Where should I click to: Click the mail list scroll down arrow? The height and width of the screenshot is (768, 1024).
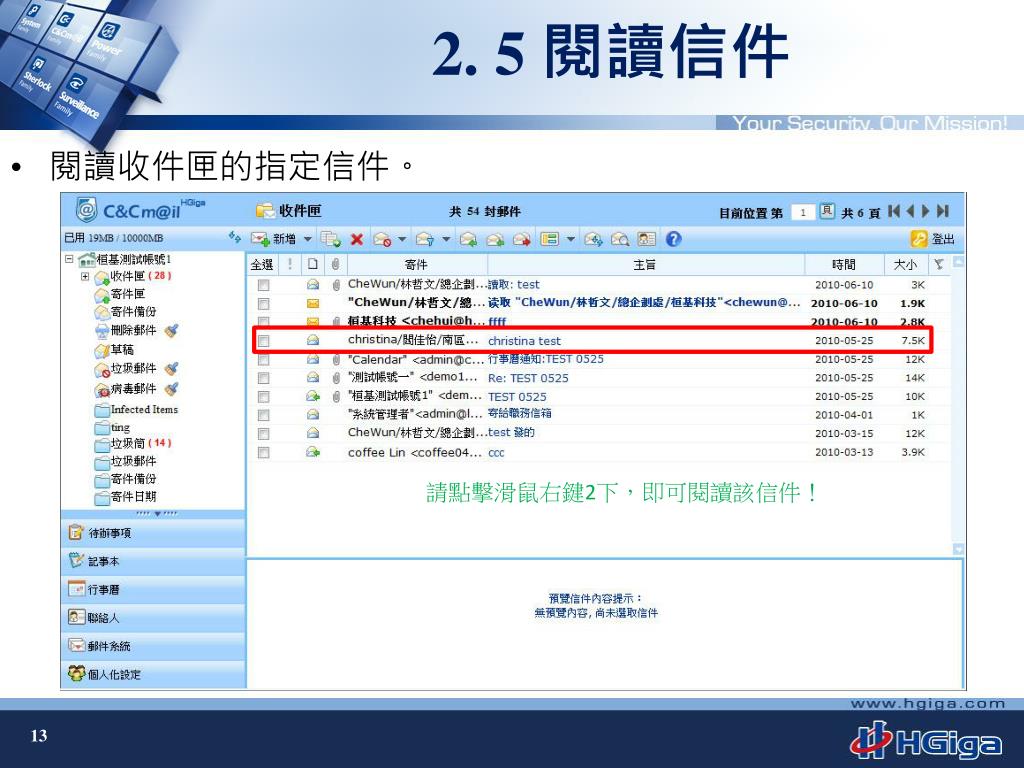[x=958, y=549]
